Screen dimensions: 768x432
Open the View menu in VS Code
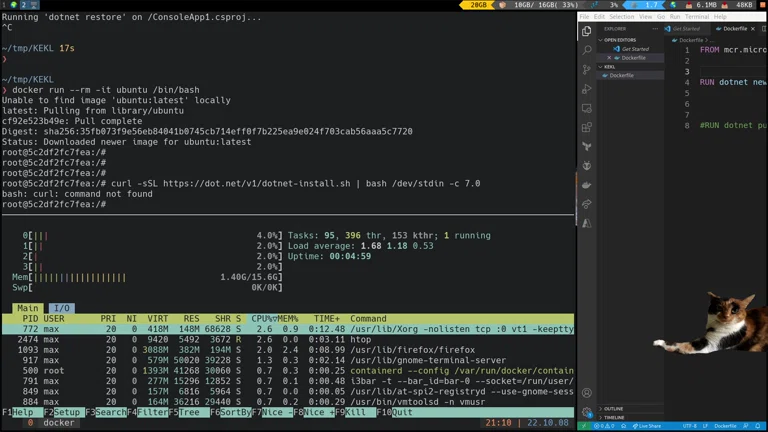[646, 17]
